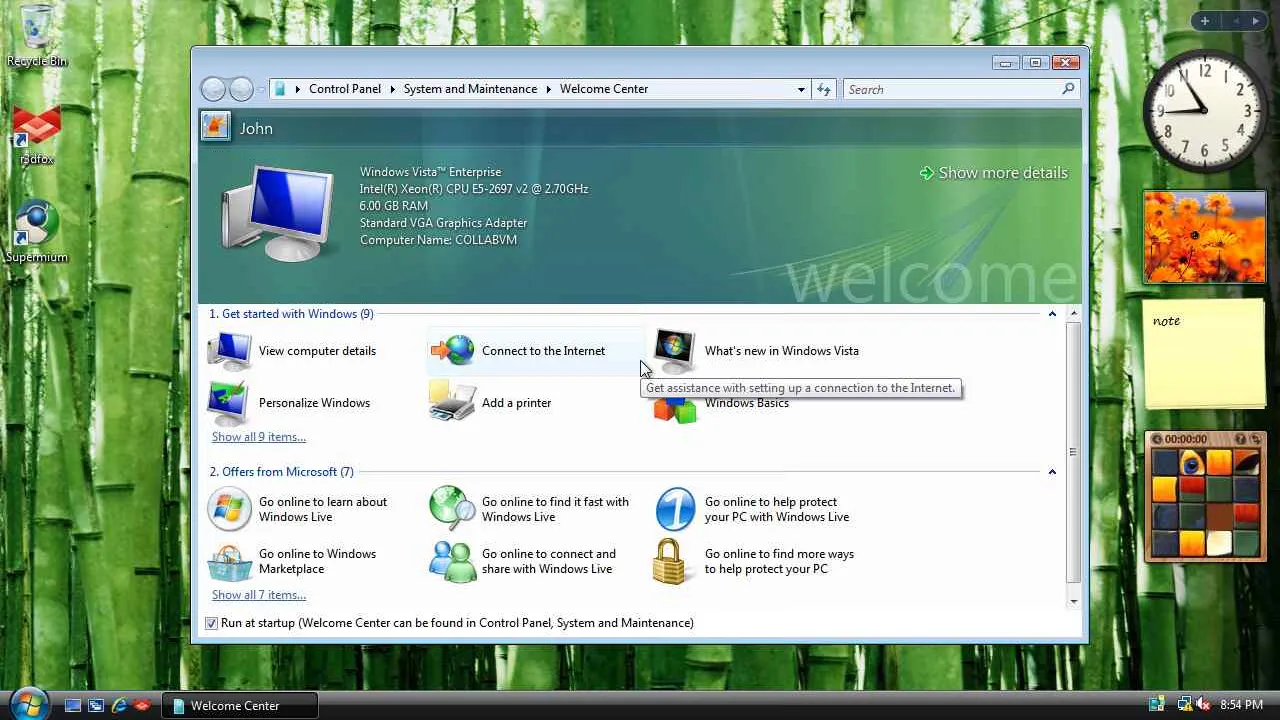Open the Recycle Bin on the desktop

pos(37,35)
